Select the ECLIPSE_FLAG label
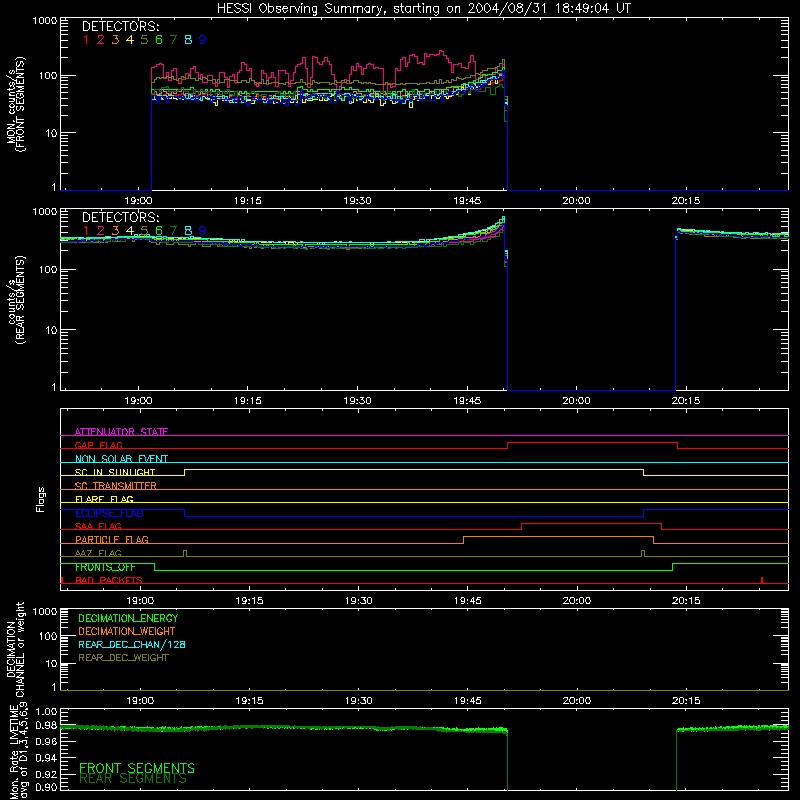 109,513
